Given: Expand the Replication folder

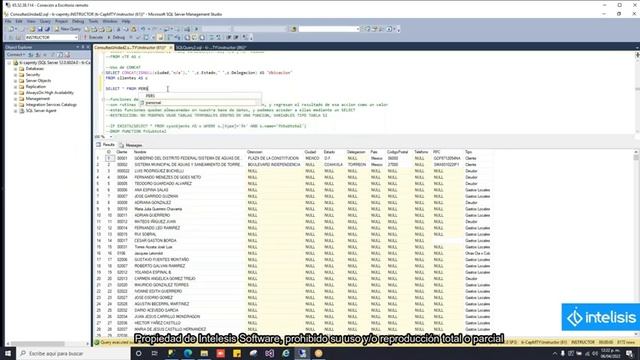Looking at the screenshot, I should (x=16, y=87).
